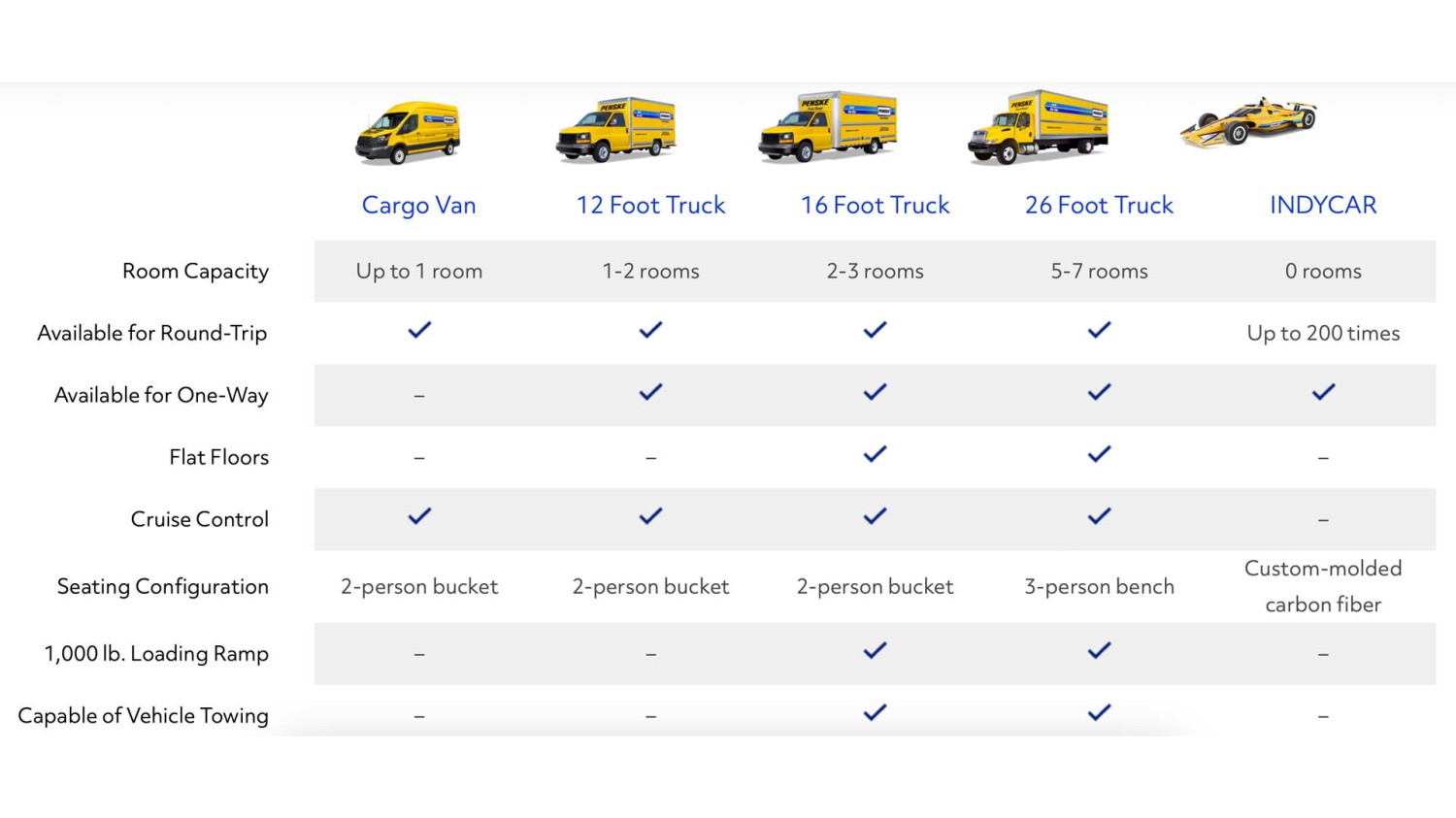1456x818 pixels.
Task: Click INDYCAR One-Way checkmark
Action: 1323,392
